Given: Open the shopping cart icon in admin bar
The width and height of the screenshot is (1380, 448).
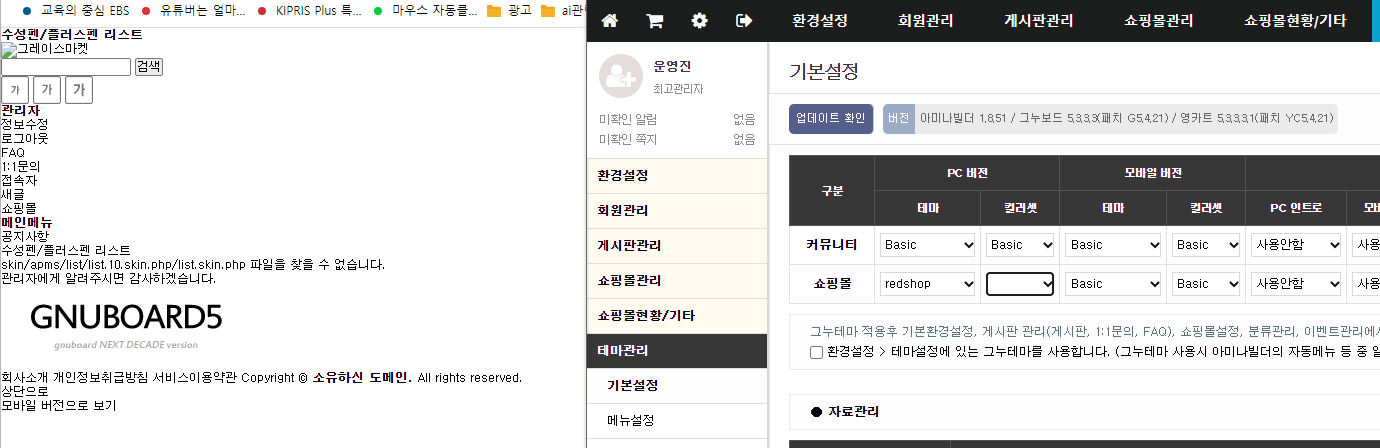Looking at the screenshot, I should [655, 21].
